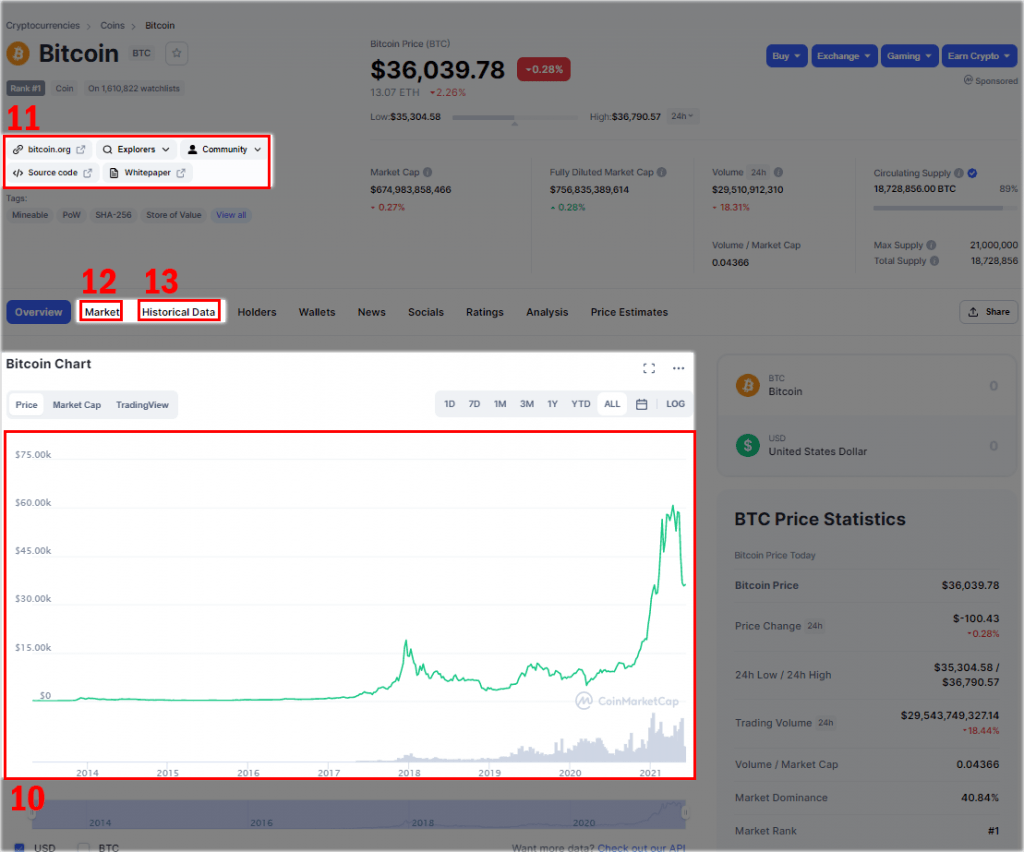Open the Earn Crypto dropdown
The image size is (1024, 852).
coord(980,56)
